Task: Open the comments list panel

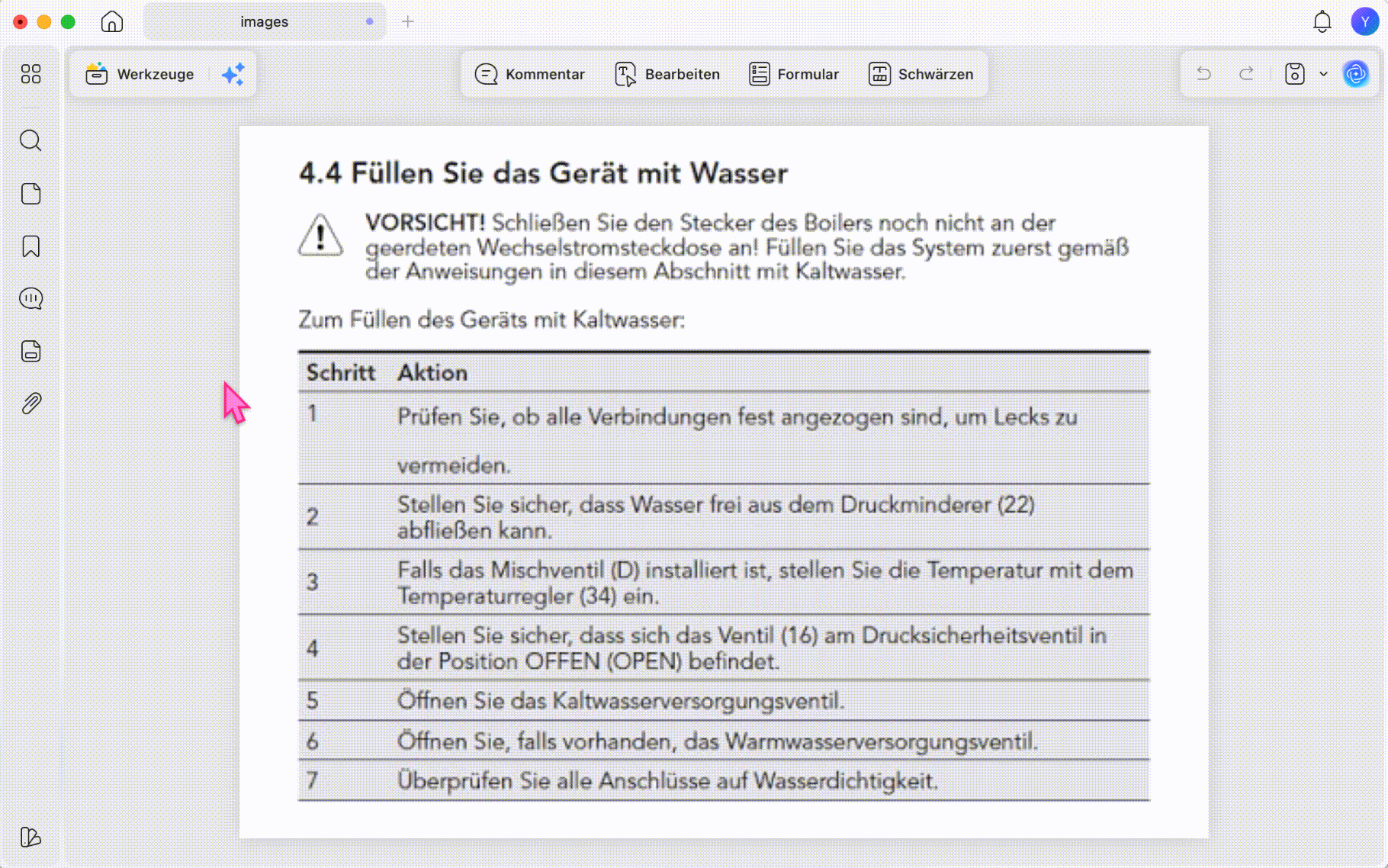Action: pyautogui.click(x=31, y=298)
